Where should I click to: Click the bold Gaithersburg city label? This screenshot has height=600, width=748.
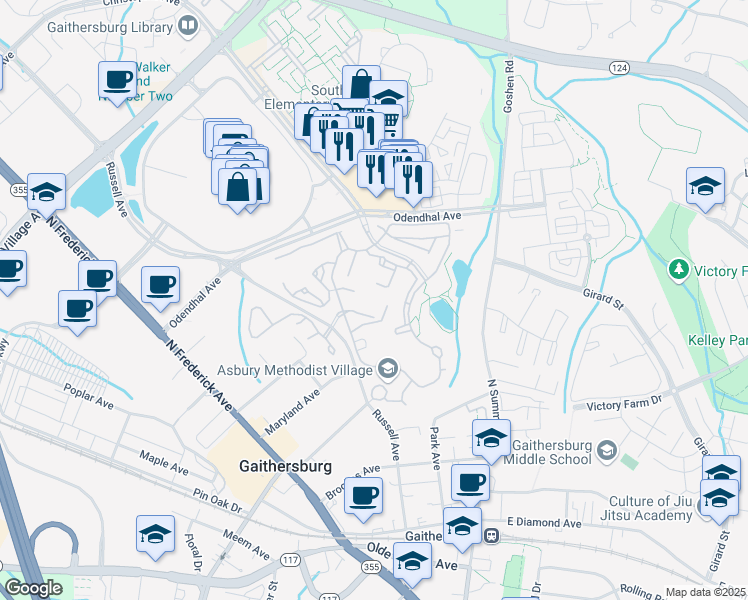pos(285,466)
